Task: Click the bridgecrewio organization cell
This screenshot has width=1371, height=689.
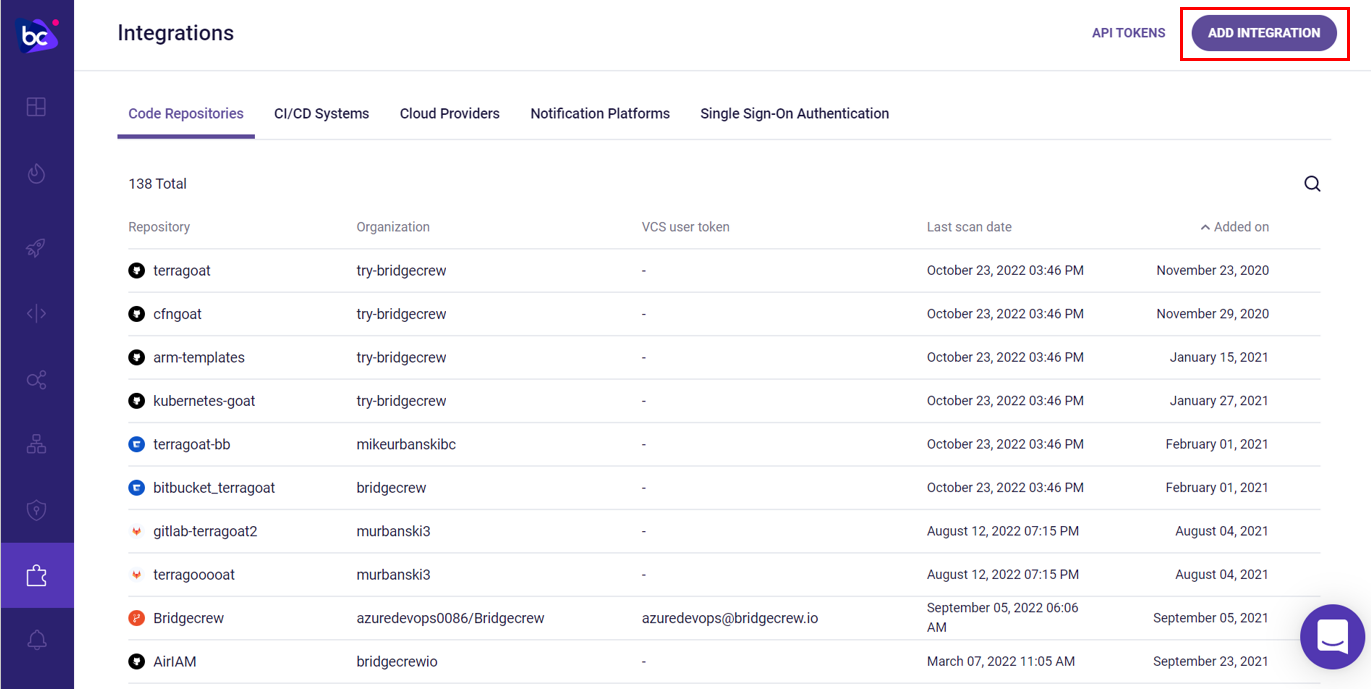Action: click(x=397, y=661)
